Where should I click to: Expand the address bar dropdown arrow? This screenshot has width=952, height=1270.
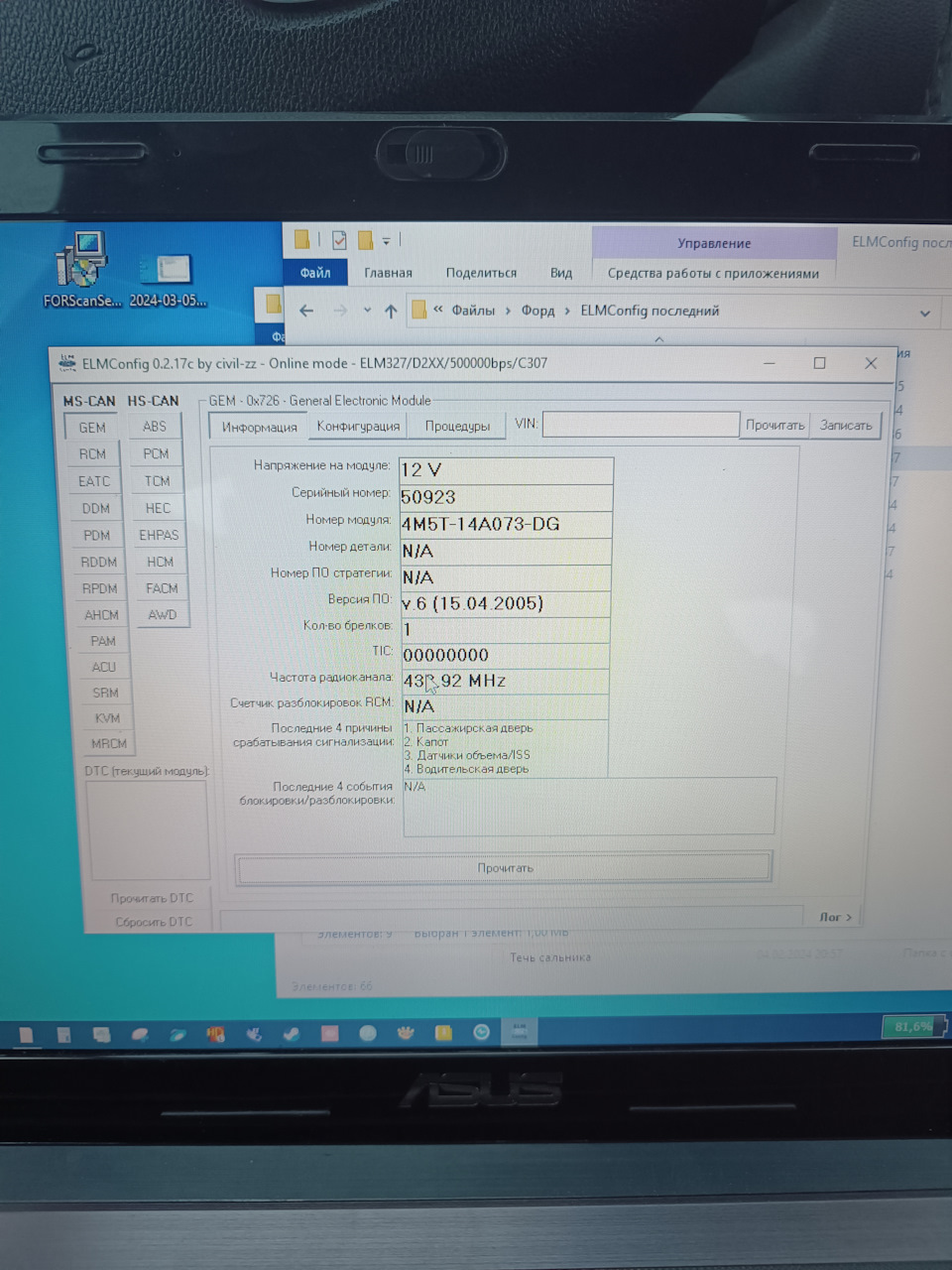click(x=924, y=314)
